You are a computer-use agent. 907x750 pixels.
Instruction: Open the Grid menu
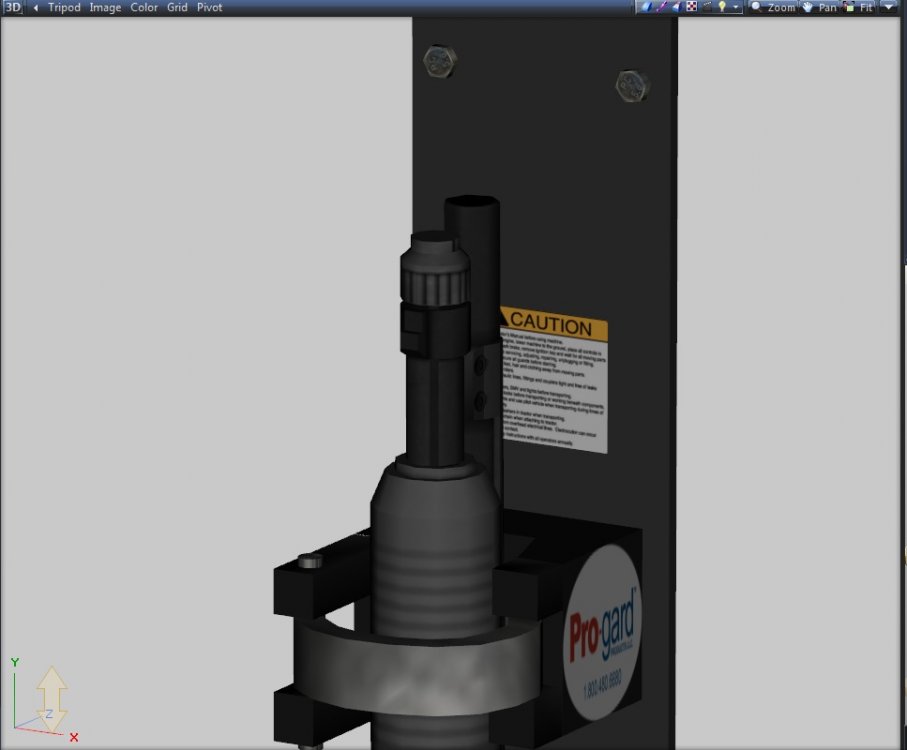(x=177, y=8)
